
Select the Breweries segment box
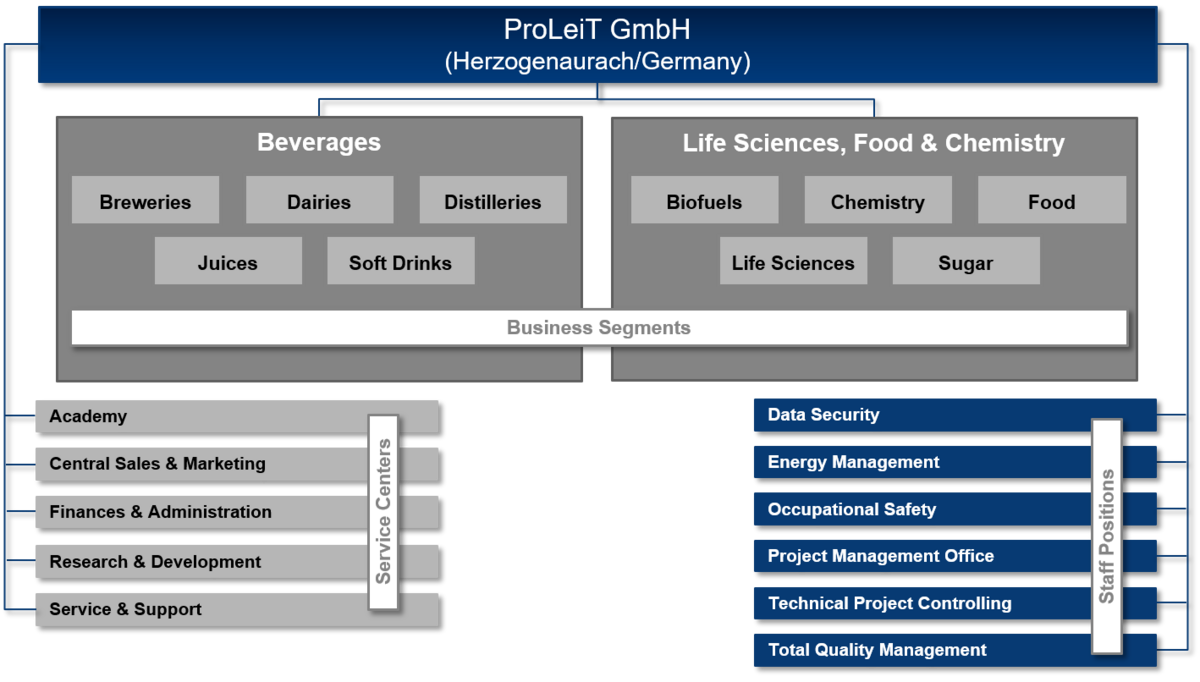[x=145, y=200]
